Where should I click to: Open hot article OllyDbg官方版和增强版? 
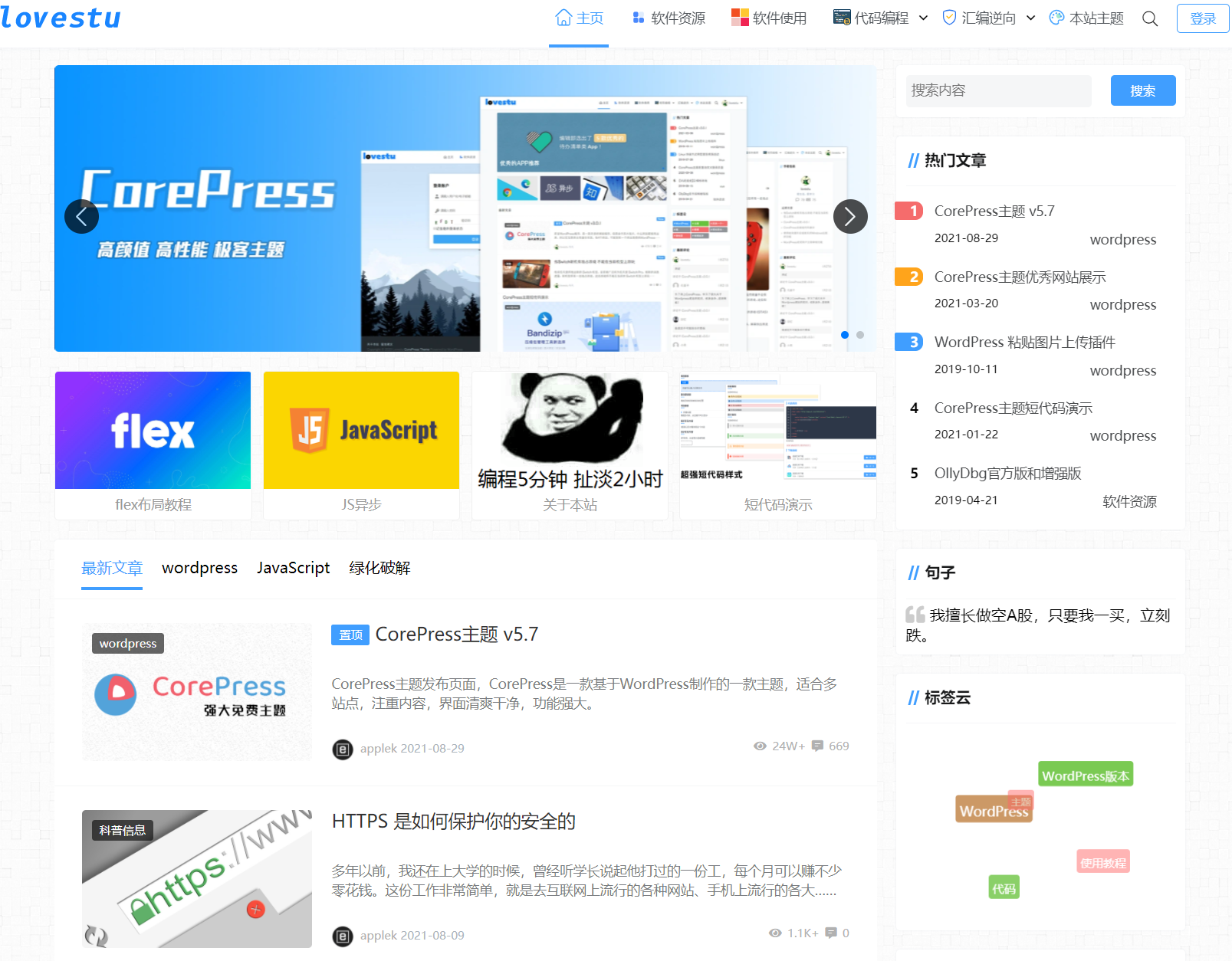coord(1007,473)
